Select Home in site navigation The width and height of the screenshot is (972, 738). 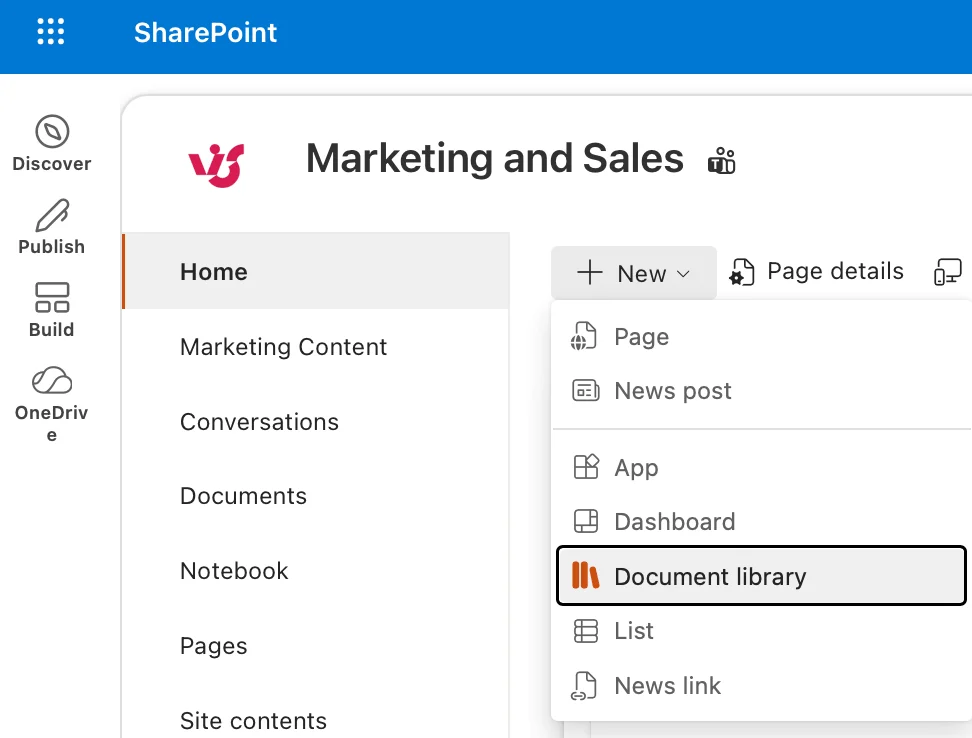point(316,271)
